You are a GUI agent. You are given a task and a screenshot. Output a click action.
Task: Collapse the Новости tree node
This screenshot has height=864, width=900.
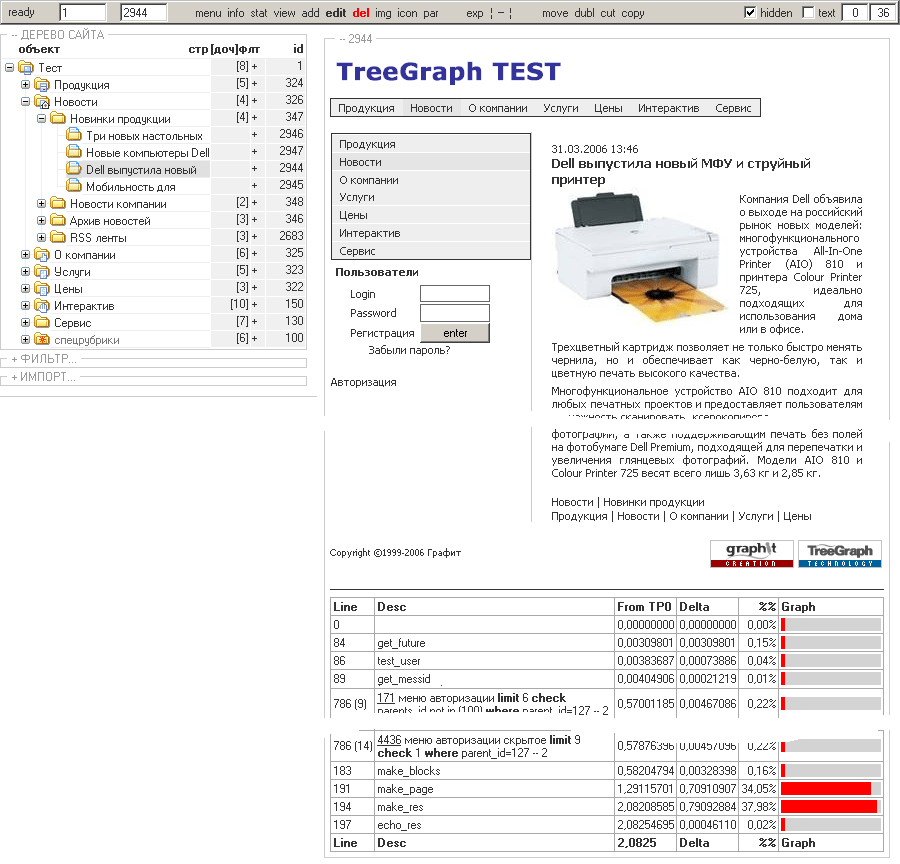[25, 102]
